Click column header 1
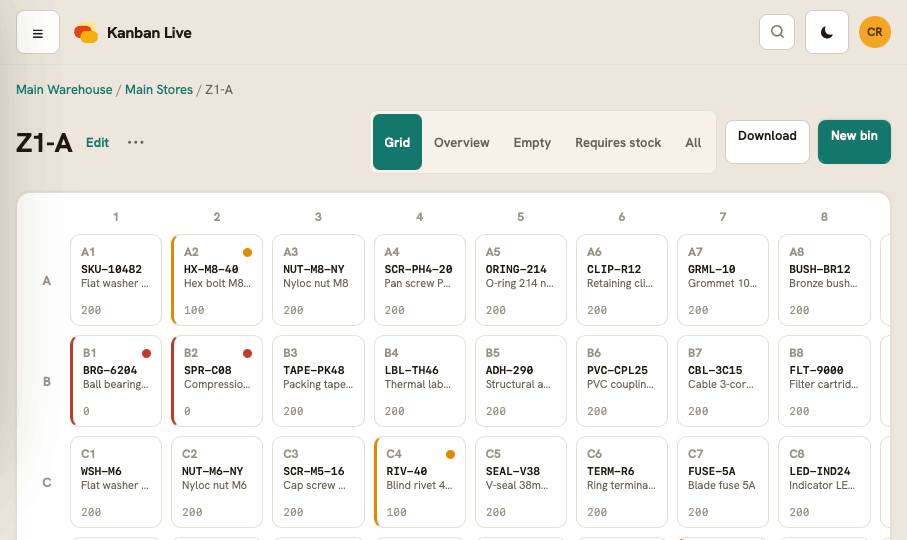The image size is (907, 540). click(116, 217)
